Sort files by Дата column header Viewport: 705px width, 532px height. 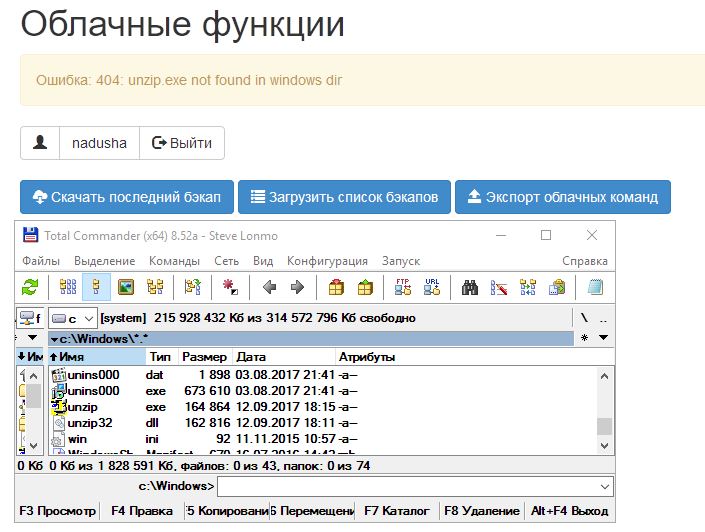(284, 357)
